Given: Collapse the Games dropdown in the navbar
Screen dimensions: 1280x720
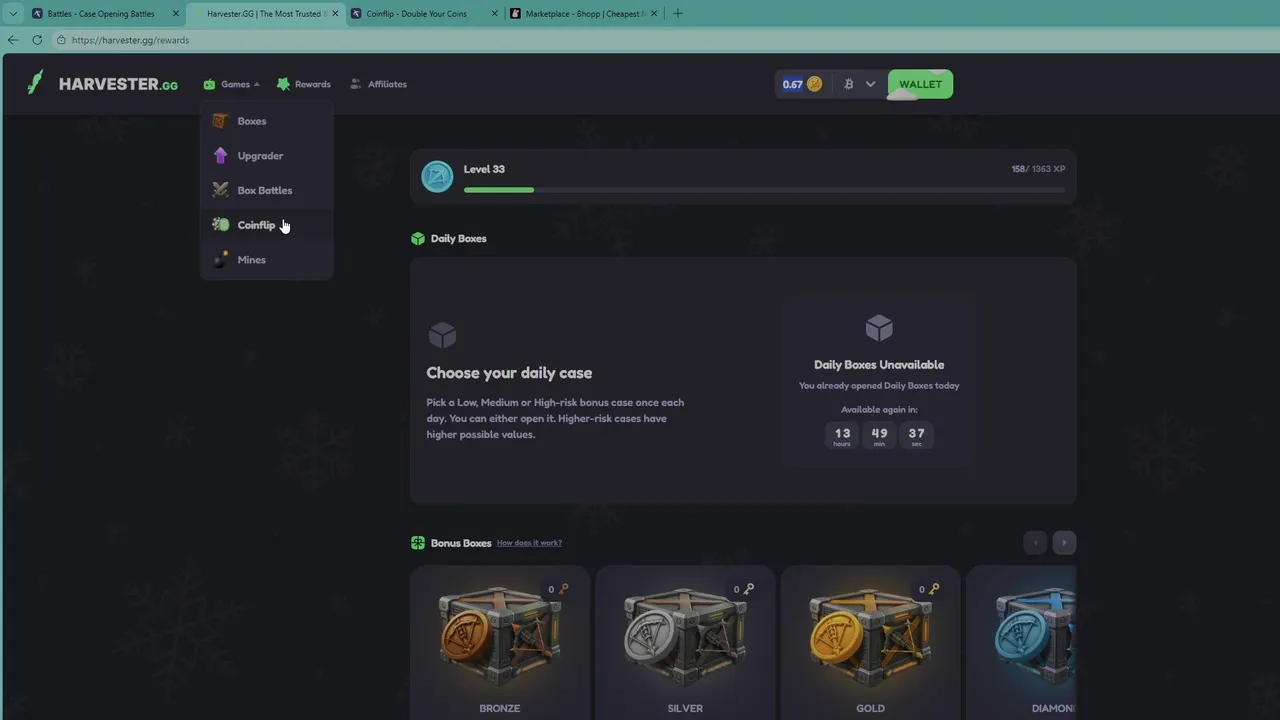Looking at the screenshot, I should tap(231, 84).
